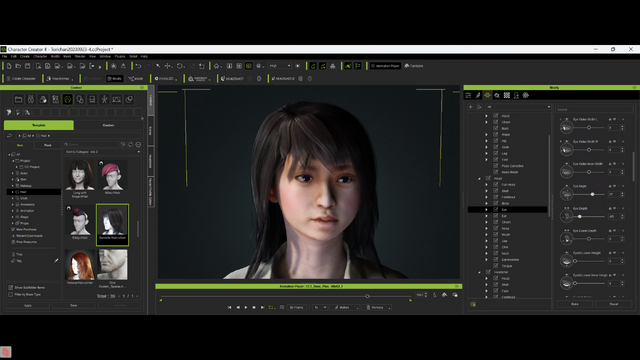
Task: Toggle the Tongue category checkbox
Action: click(x=496, y=266)
